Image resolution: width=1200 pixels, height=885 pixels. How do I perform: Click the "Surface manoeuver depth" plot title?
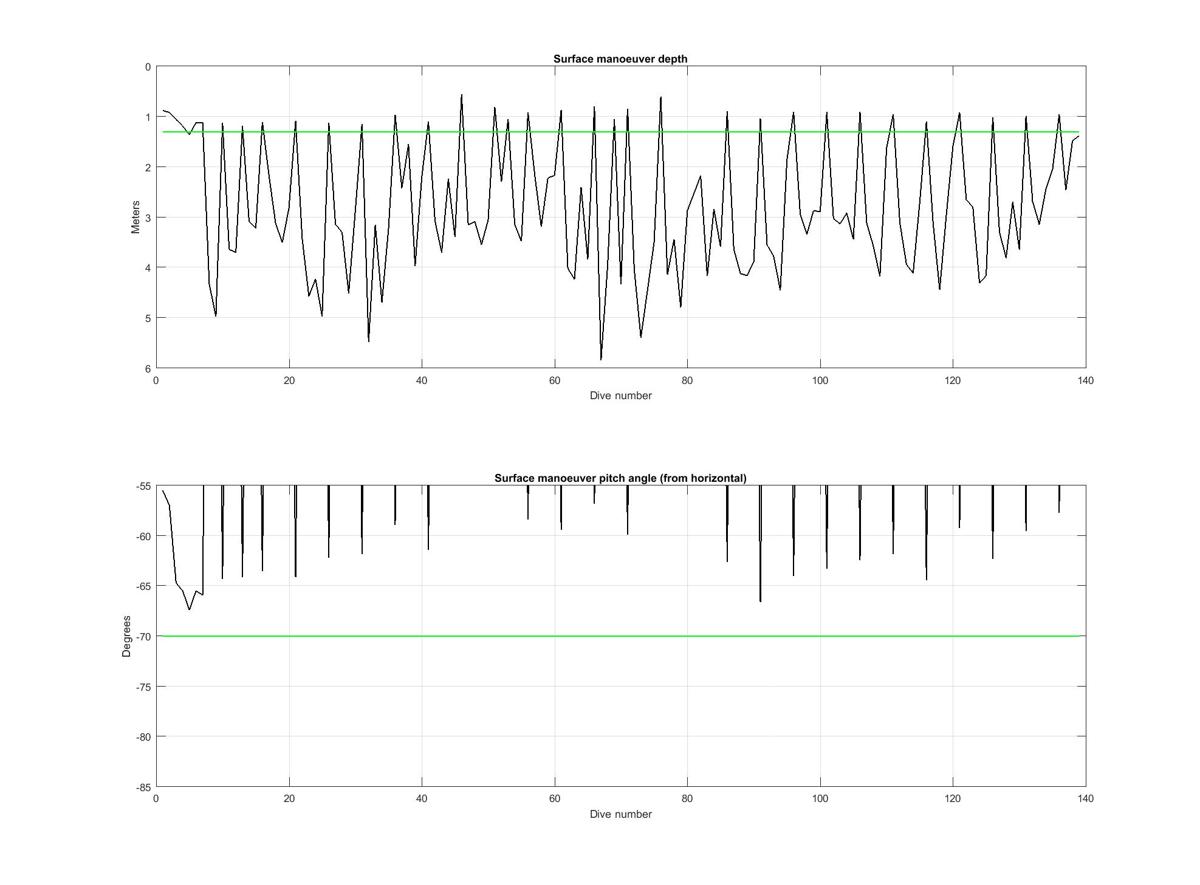coord(620,59)
